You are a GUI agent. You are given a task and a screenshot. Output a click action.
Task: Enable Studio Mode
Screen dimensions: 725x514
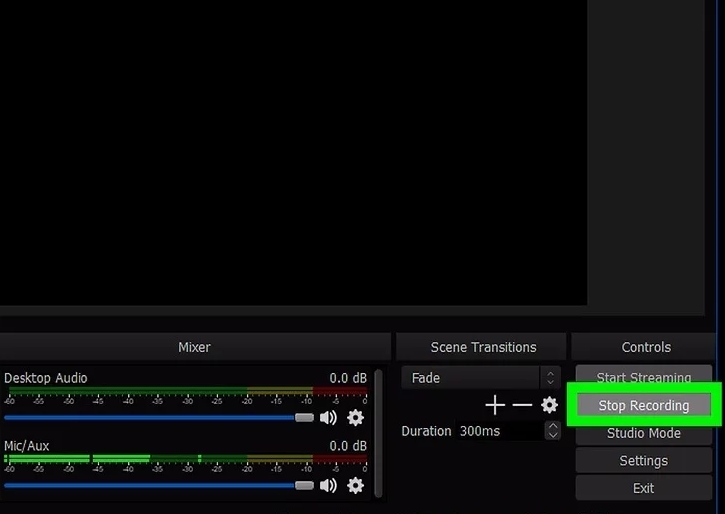[644, 433]
